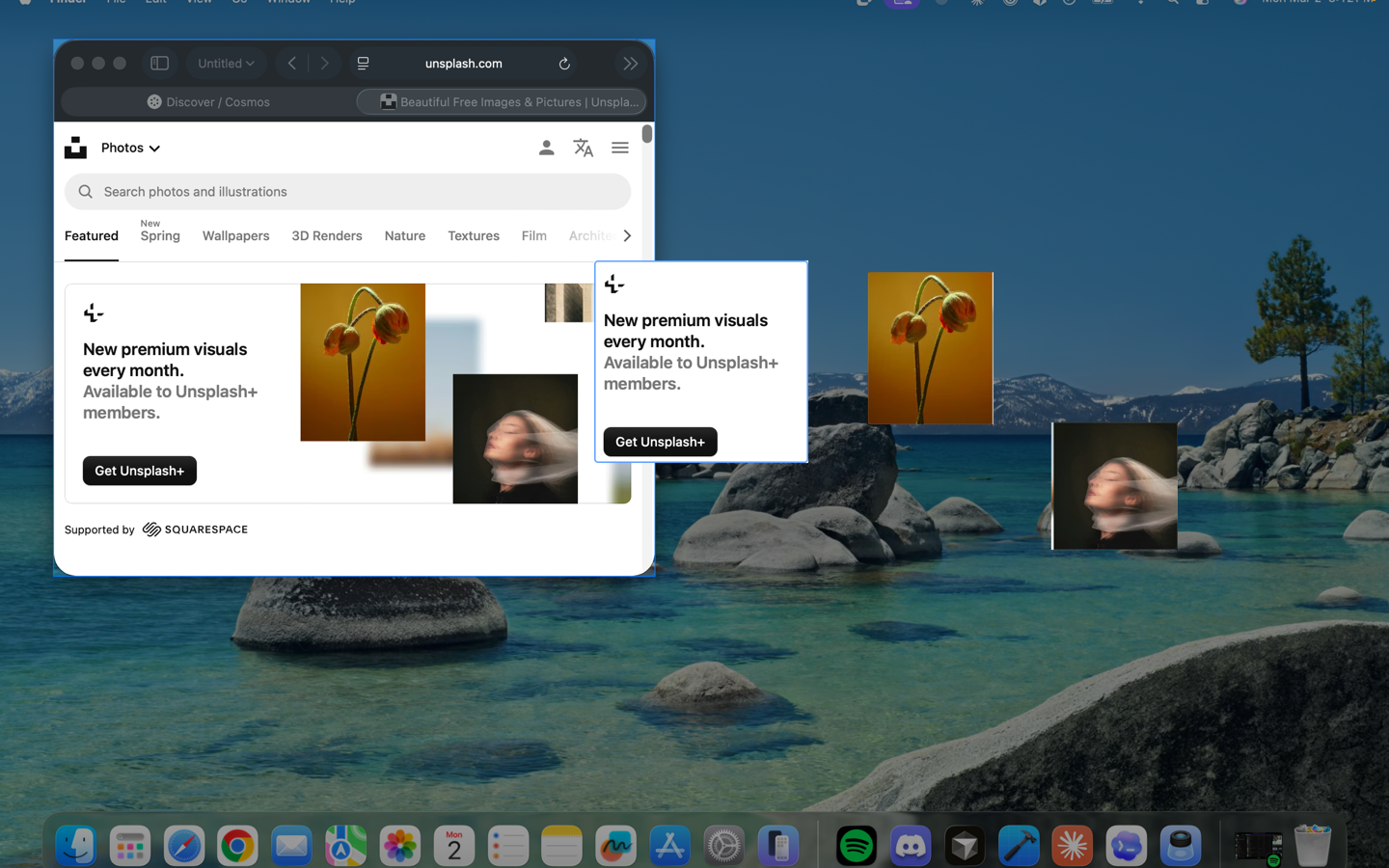Screen dimensions: 1389x868
Task: Open the minimized window in dock
Action: [x=1259, y=846]
